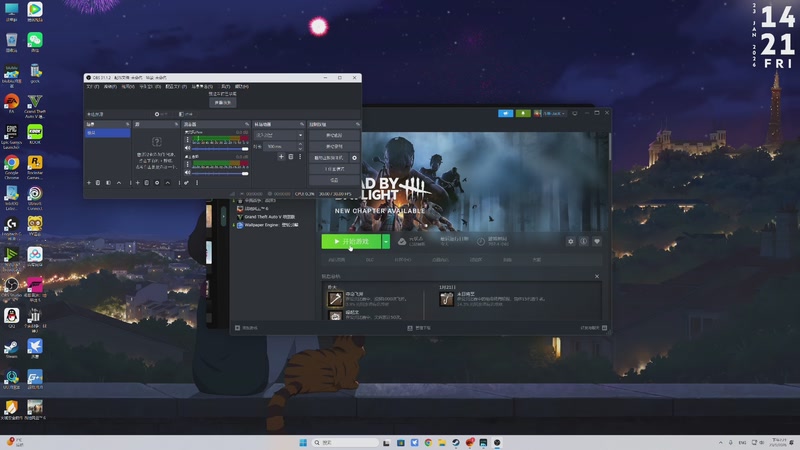Open Steam green notifications bell
Screen dimensions: 800x450
(x=523, y=113)
